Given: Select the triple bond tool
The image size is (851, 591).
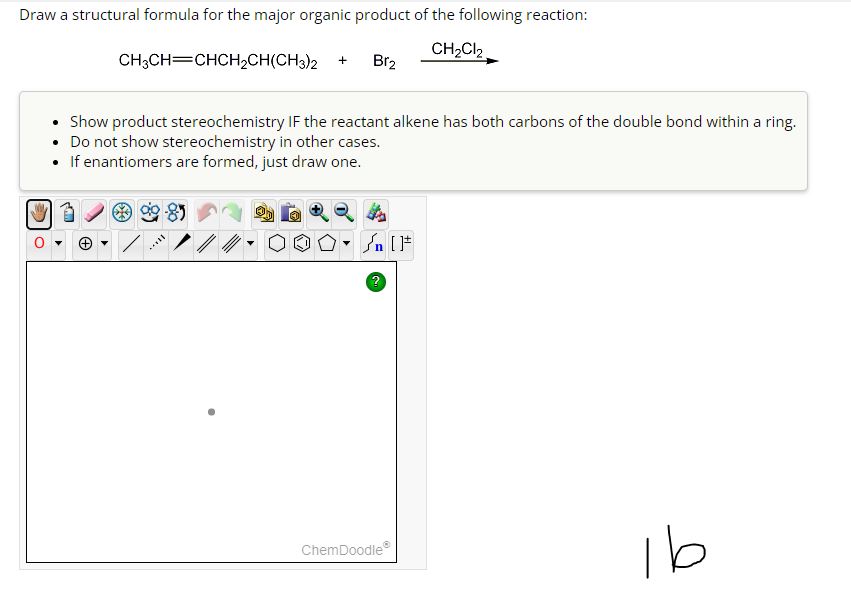Looking at the screenshot, I should 231,244.
